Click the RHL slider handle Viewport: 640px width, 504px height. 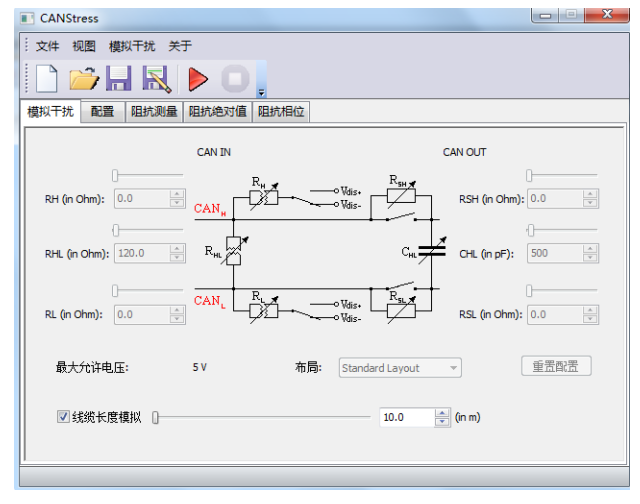click(116, 230)
